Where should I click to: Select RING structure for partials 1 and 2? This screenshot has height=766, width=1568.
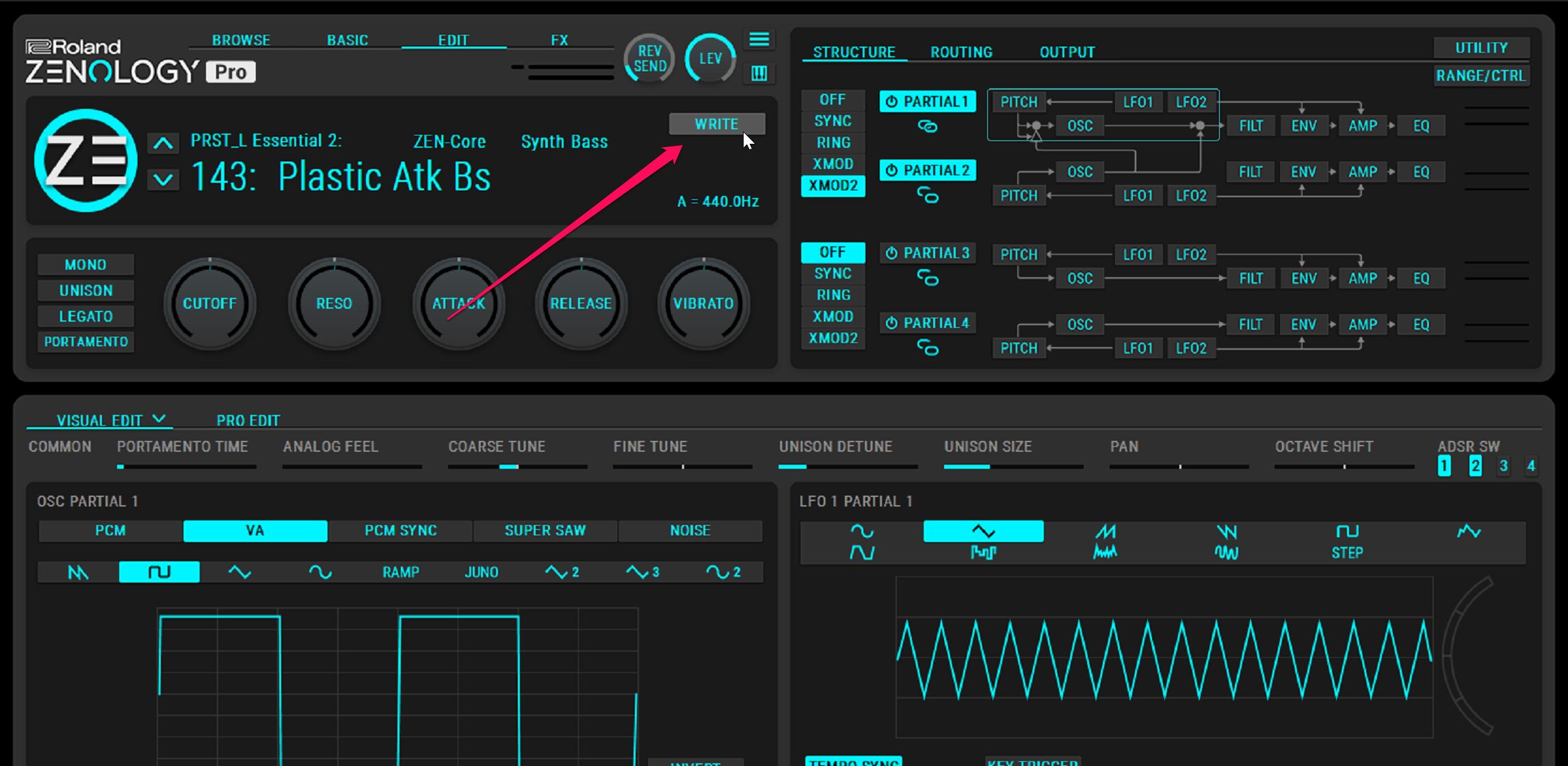(833, 142)
